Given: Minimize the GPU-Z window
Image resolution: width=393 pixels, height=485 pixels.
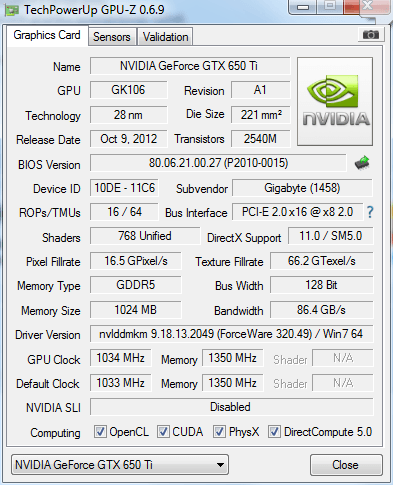Looking at the screenshot, I should [303, 7].
